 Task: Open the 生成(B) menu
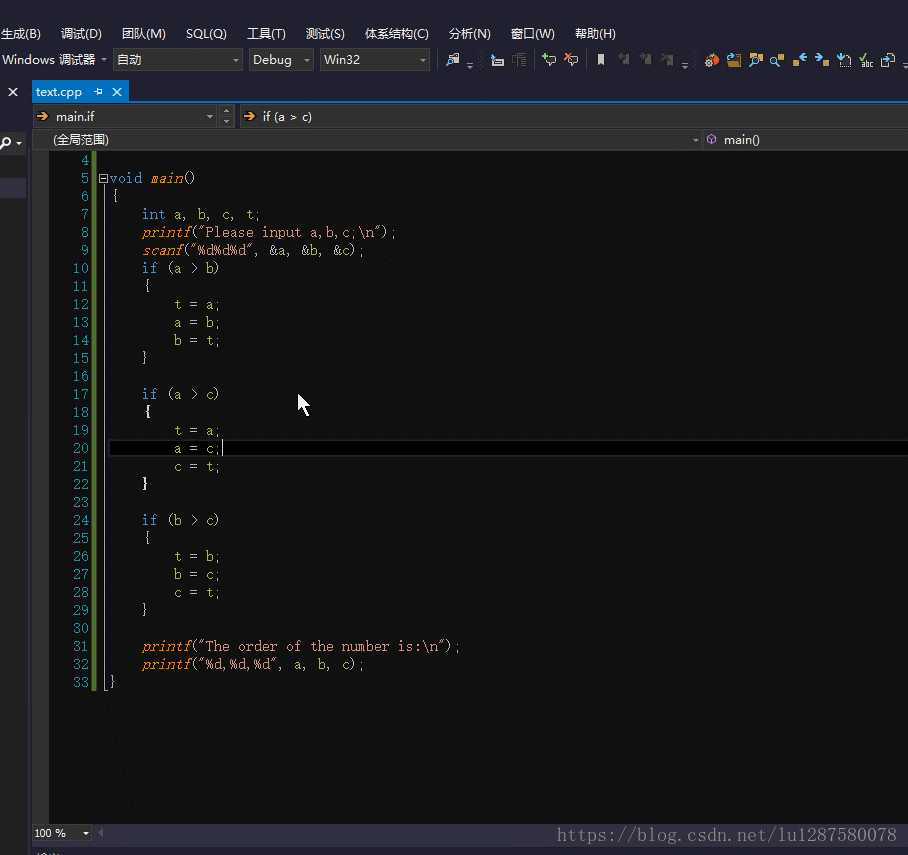click(21, 34)
